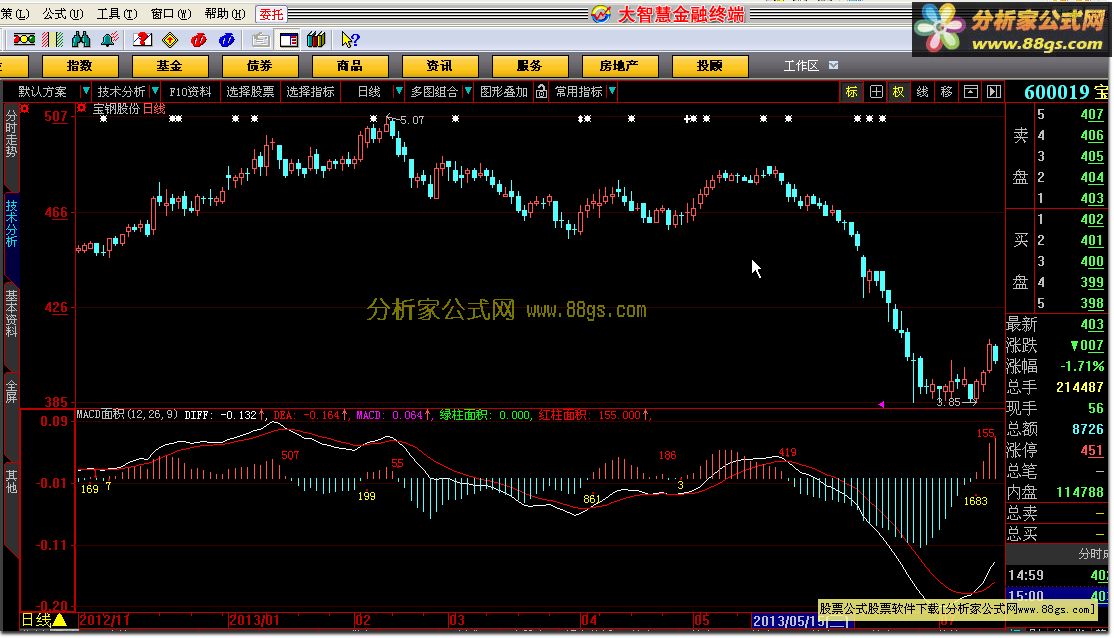Open the 窗口(W) menu
The height and width of the screenshot is (638, 1114).
[171, 13]
